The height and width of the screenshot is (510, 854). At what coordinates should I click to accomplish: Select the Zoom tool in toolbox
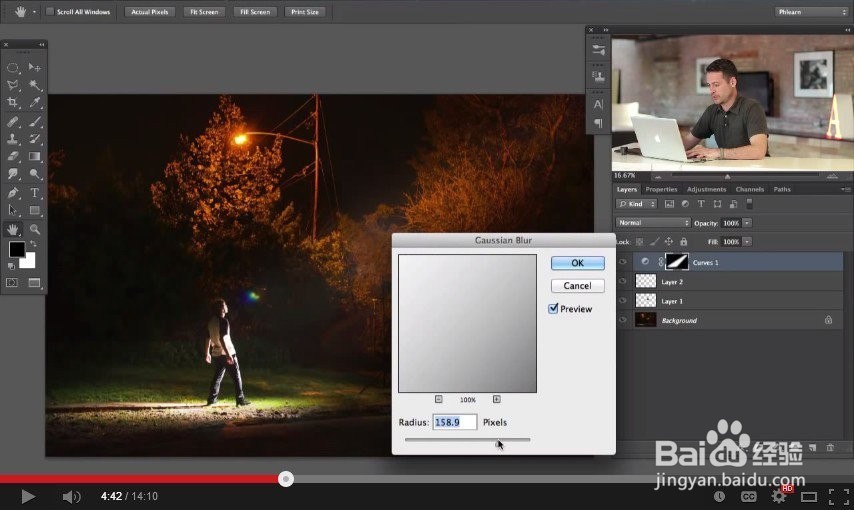click(x=35, y=229)
